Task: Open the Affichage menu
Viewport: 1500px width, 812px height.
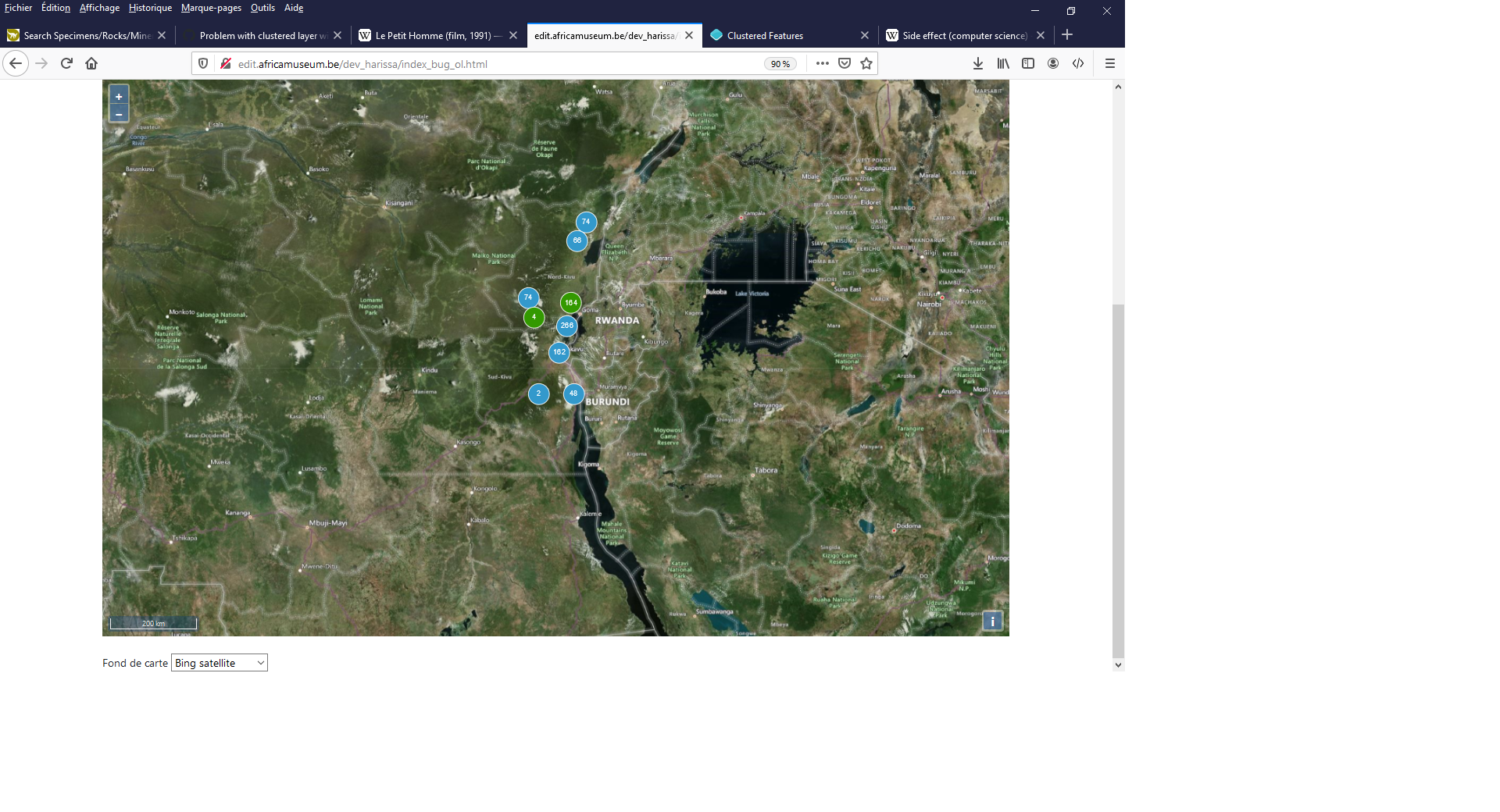Action: [x=99, y=8]
